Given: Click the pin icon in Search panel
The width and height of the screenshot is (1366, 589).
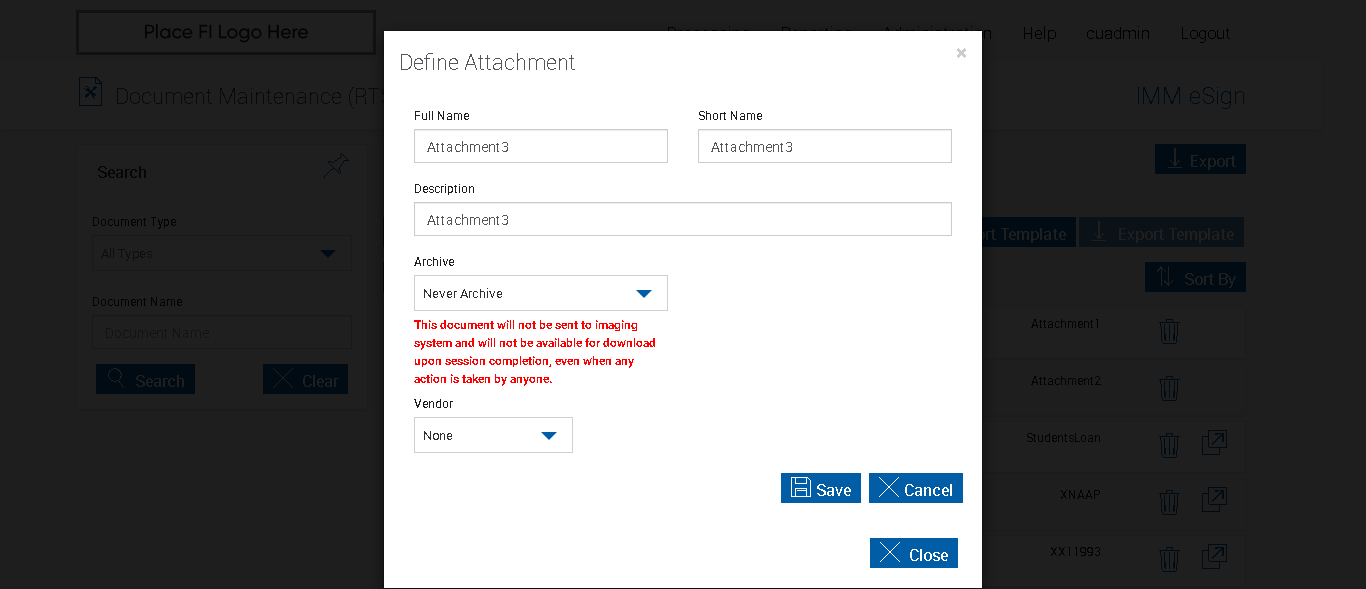Looking at the screenshot, I should 336,167.
